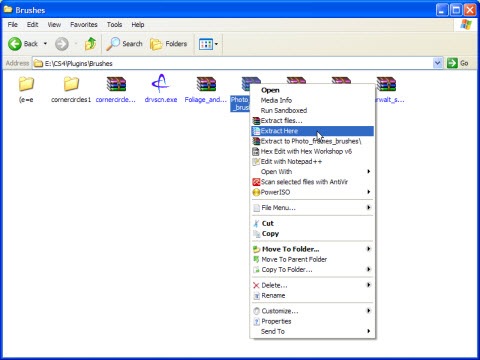Click the Properties icon in menu

(x=256, y=321)
